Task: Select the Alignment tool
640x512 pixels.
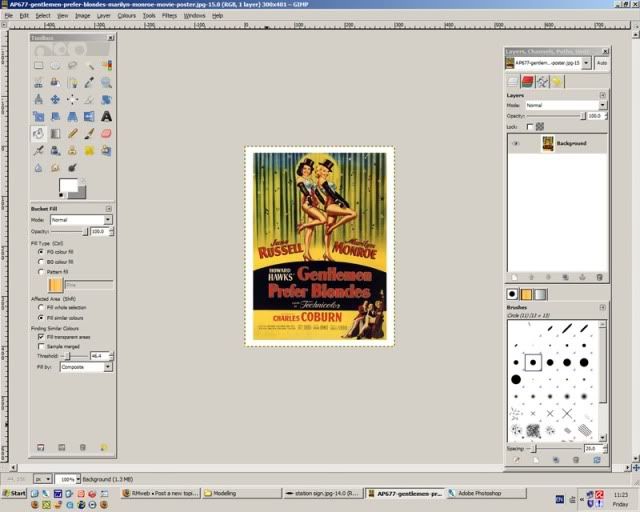Action: click(72, 99)
